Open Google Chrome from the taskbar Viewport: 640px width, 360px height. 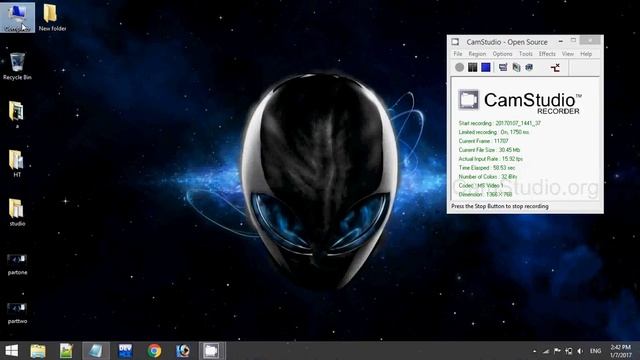click(154, 351)
